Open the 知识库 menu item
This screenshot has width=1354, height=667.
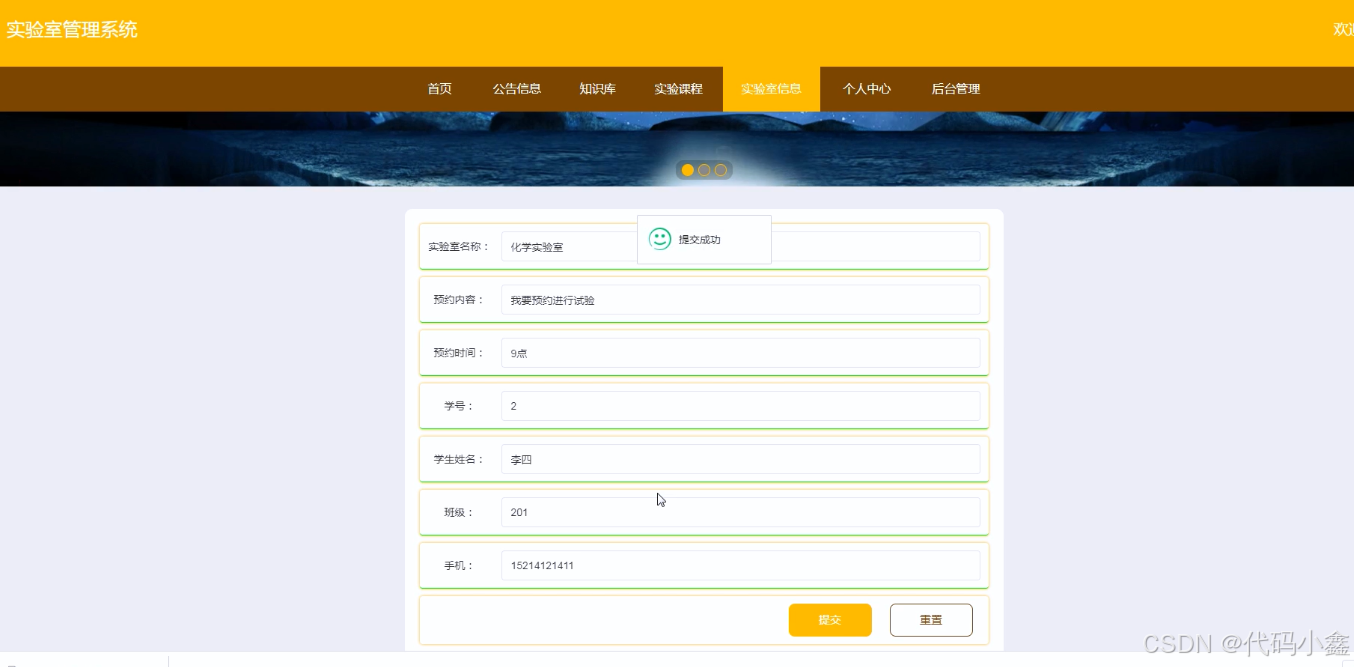pos(597,89)
